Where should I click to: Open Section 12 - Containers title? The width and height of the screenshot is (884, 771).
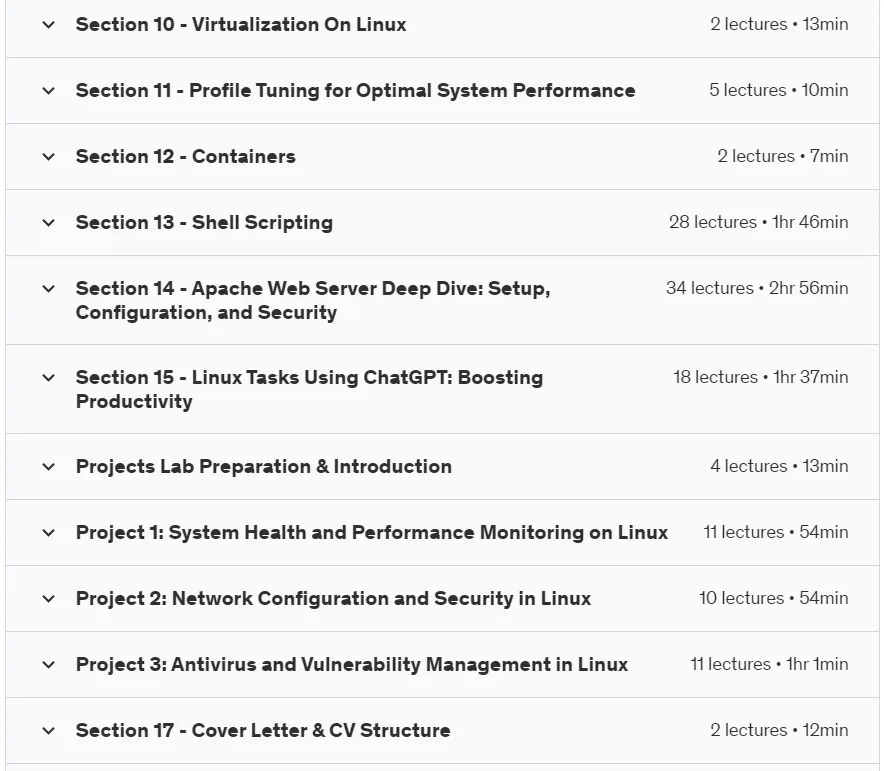(x=185, y=157)
